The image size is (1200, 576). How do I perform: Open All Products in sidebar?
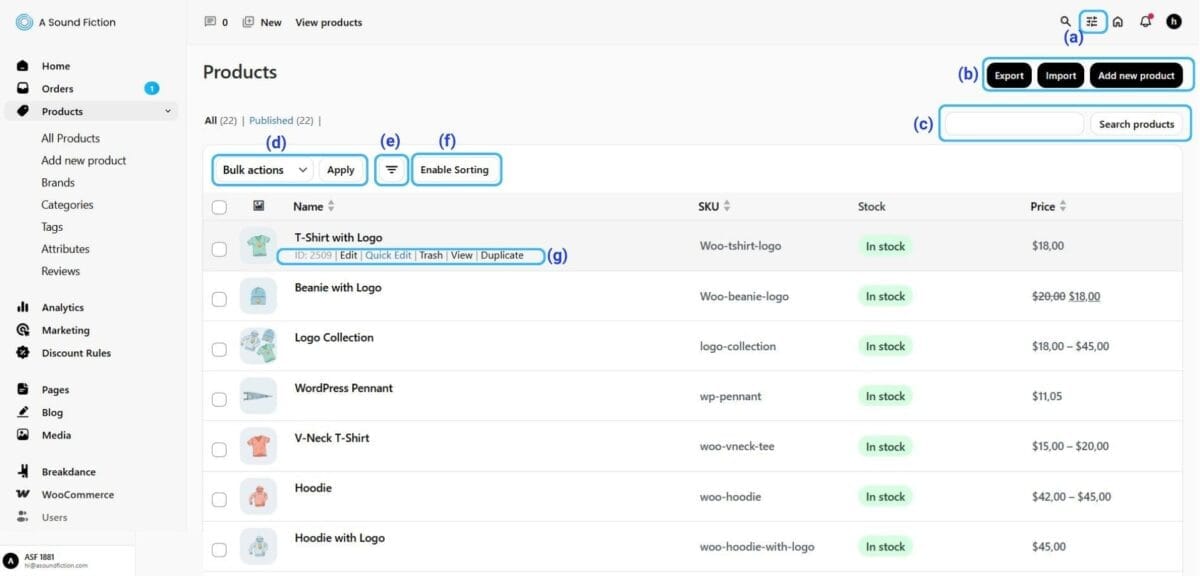tap(70, 138)
